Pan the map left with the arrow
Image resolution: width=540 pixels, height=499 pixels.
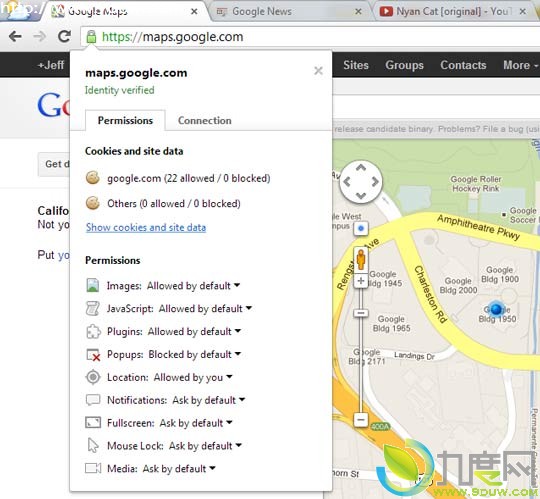(x=347, y=182)
